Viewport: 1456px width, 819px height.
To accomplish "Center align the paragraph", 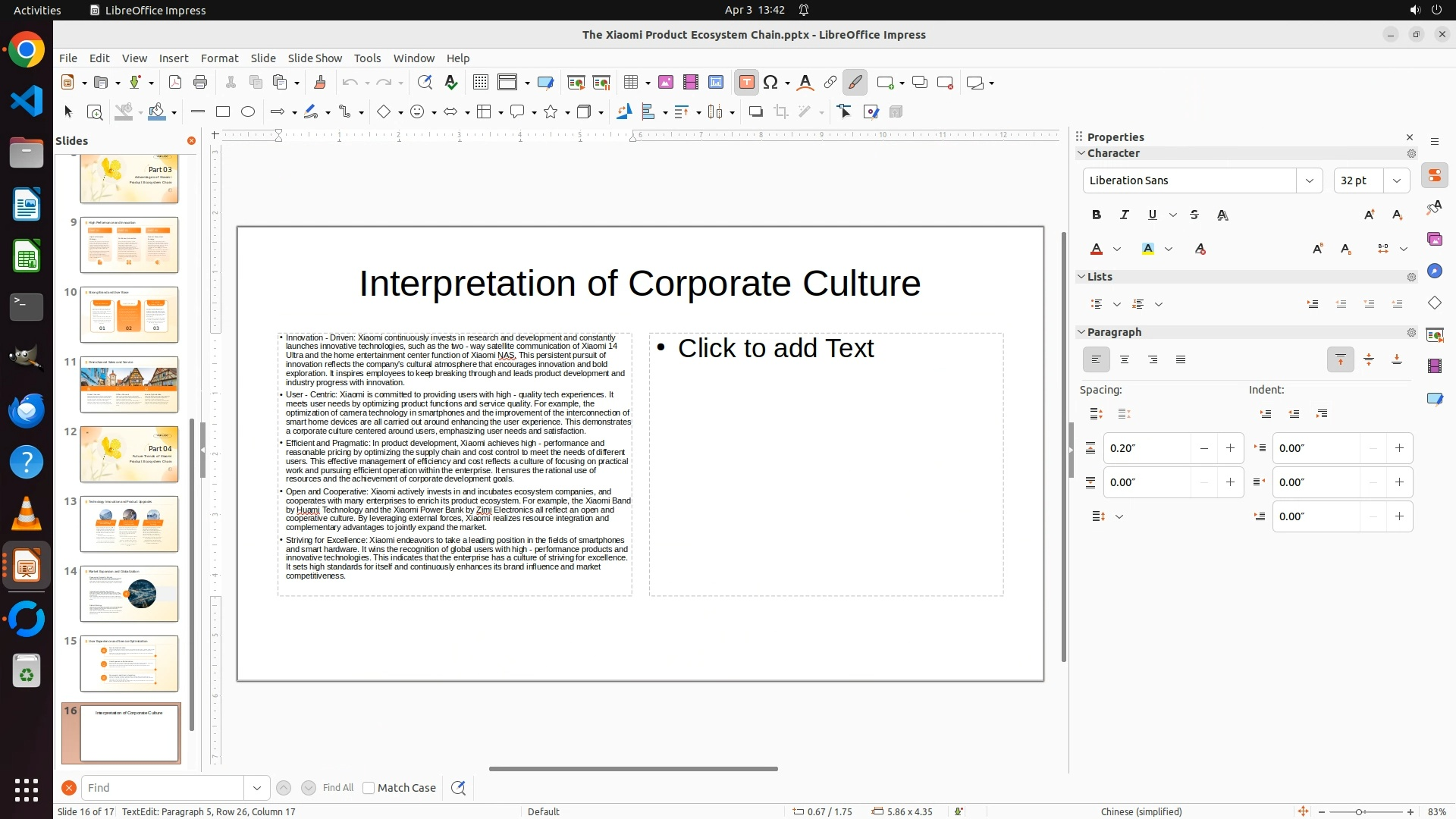I will coord(1124,360).
